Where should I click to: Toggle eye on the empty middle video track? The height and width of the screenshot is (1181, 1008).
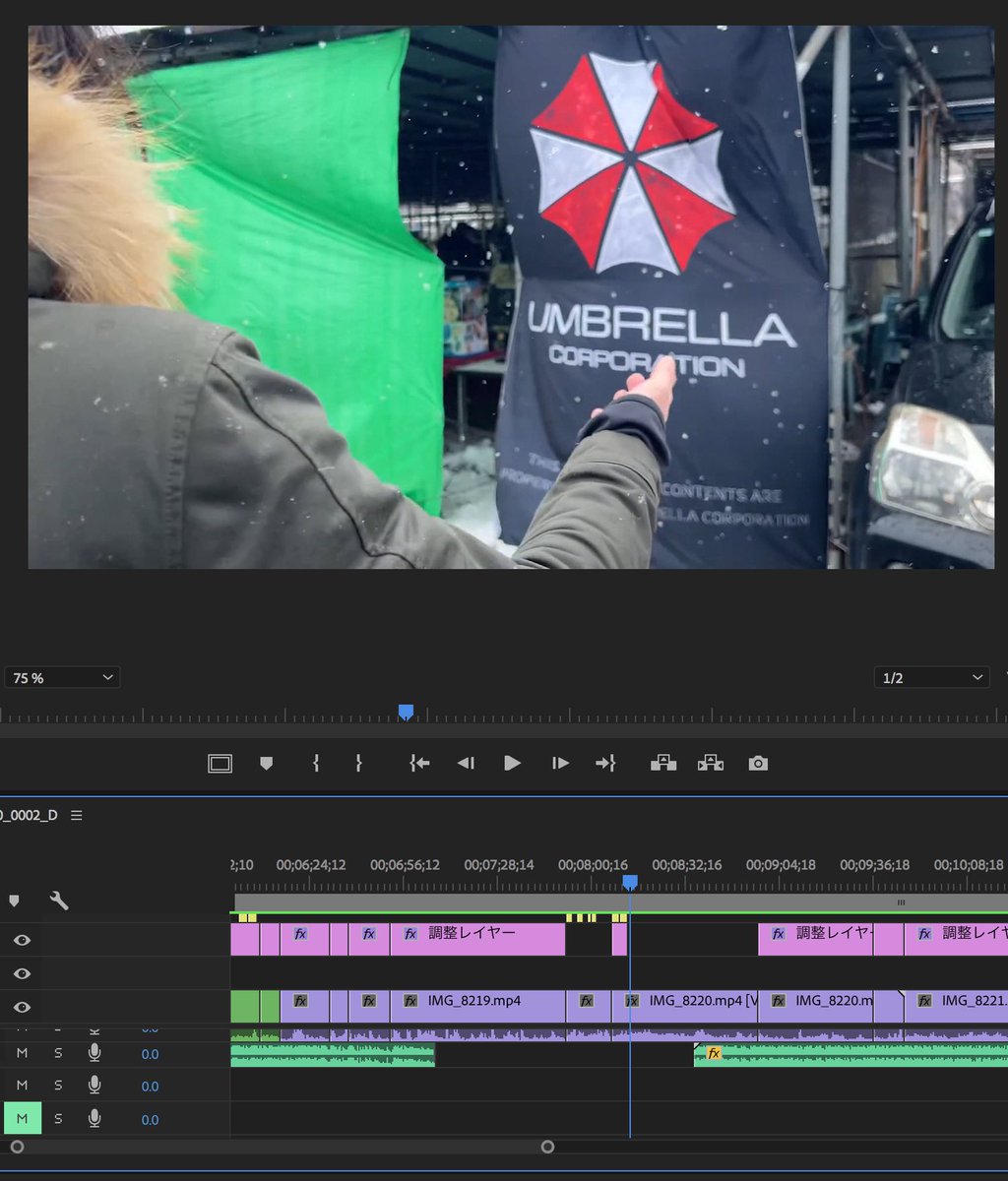pos(22,973)
